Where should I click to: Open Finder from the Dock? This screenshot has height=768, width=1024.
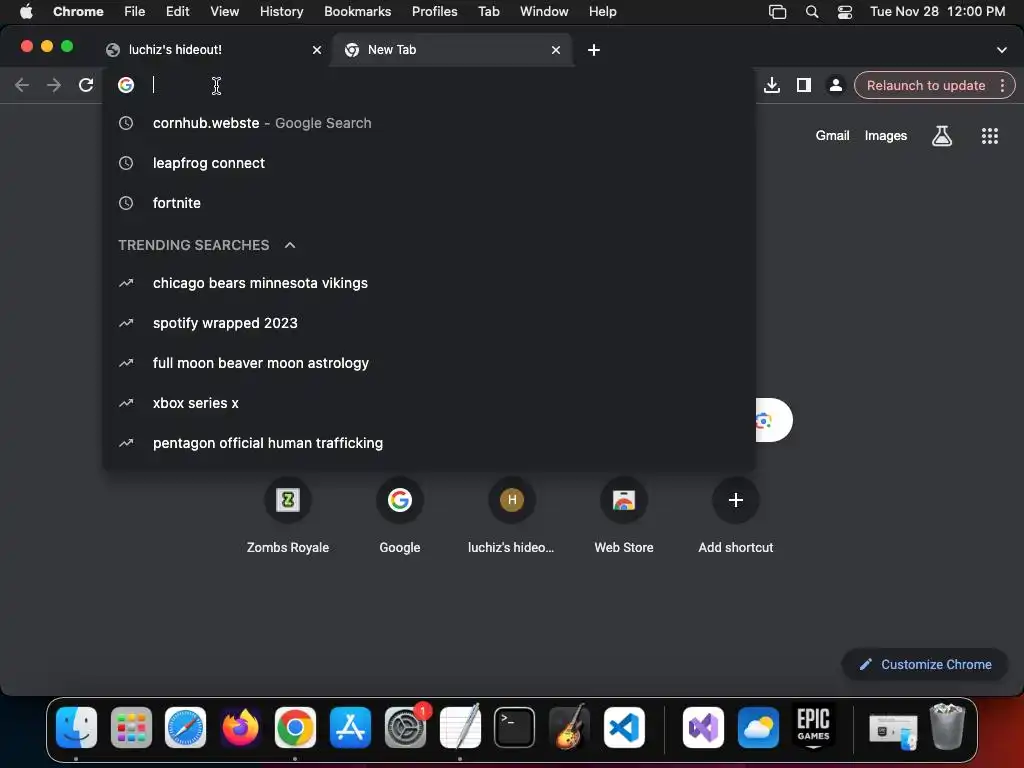pyautogui.click(x=76, y=727)
